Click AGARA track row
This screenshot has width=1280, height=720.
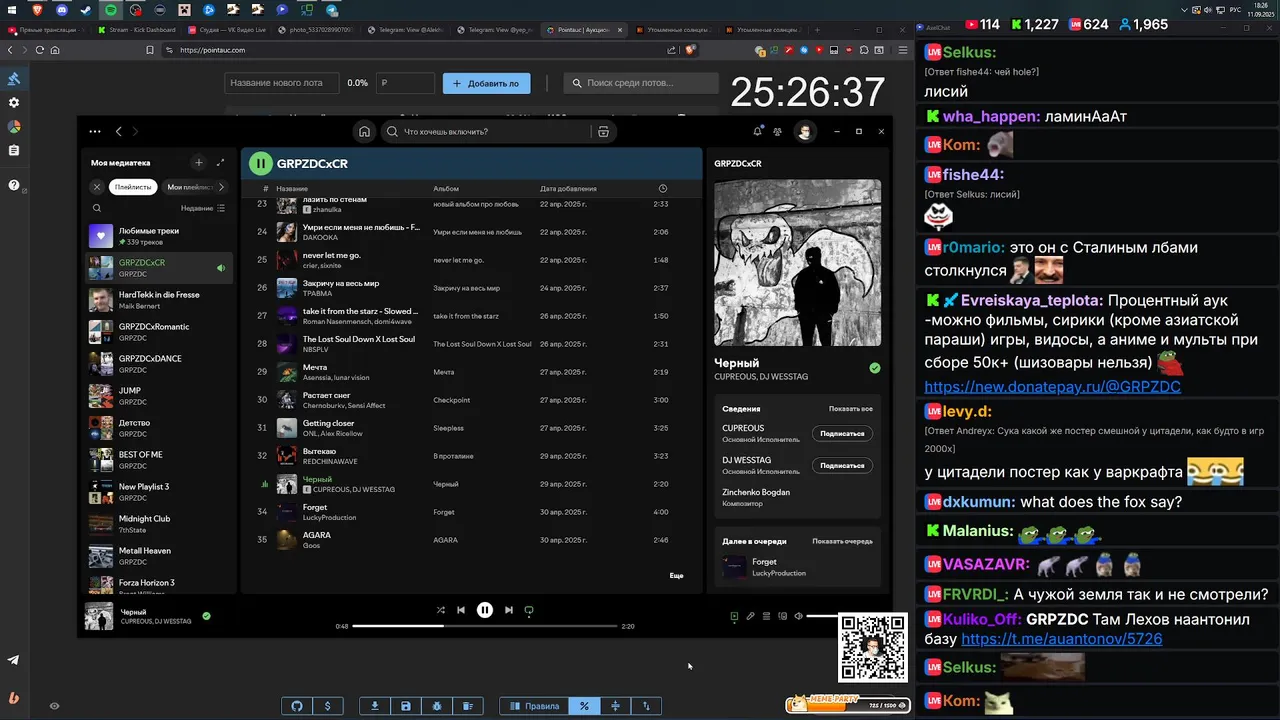472,540
